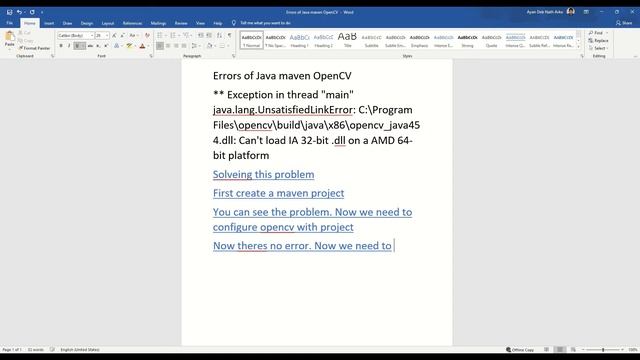Toggle Underline formatting
The image size is (640, 360).
[77, 46]
